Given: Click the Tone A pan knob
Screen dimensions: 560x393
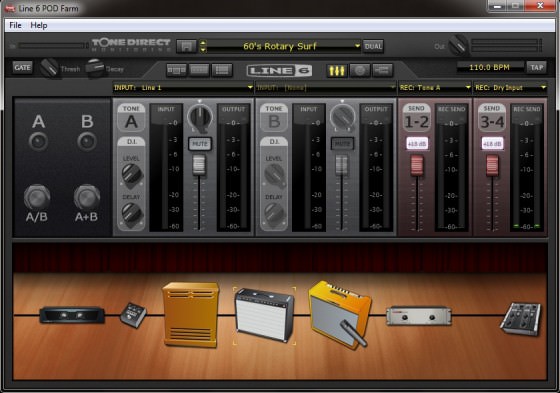Looking at the screenshot, I should (200, 118).
